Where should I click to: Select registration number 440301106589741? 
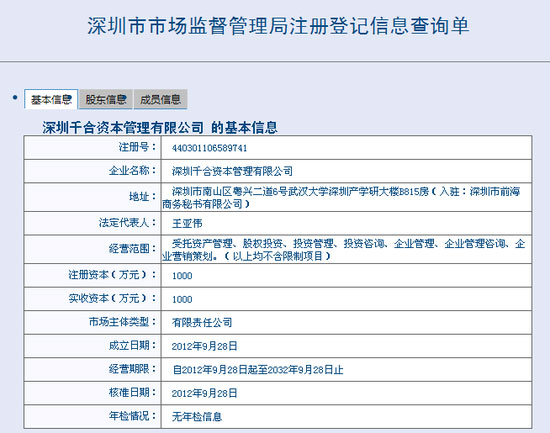tap(209, 148)
